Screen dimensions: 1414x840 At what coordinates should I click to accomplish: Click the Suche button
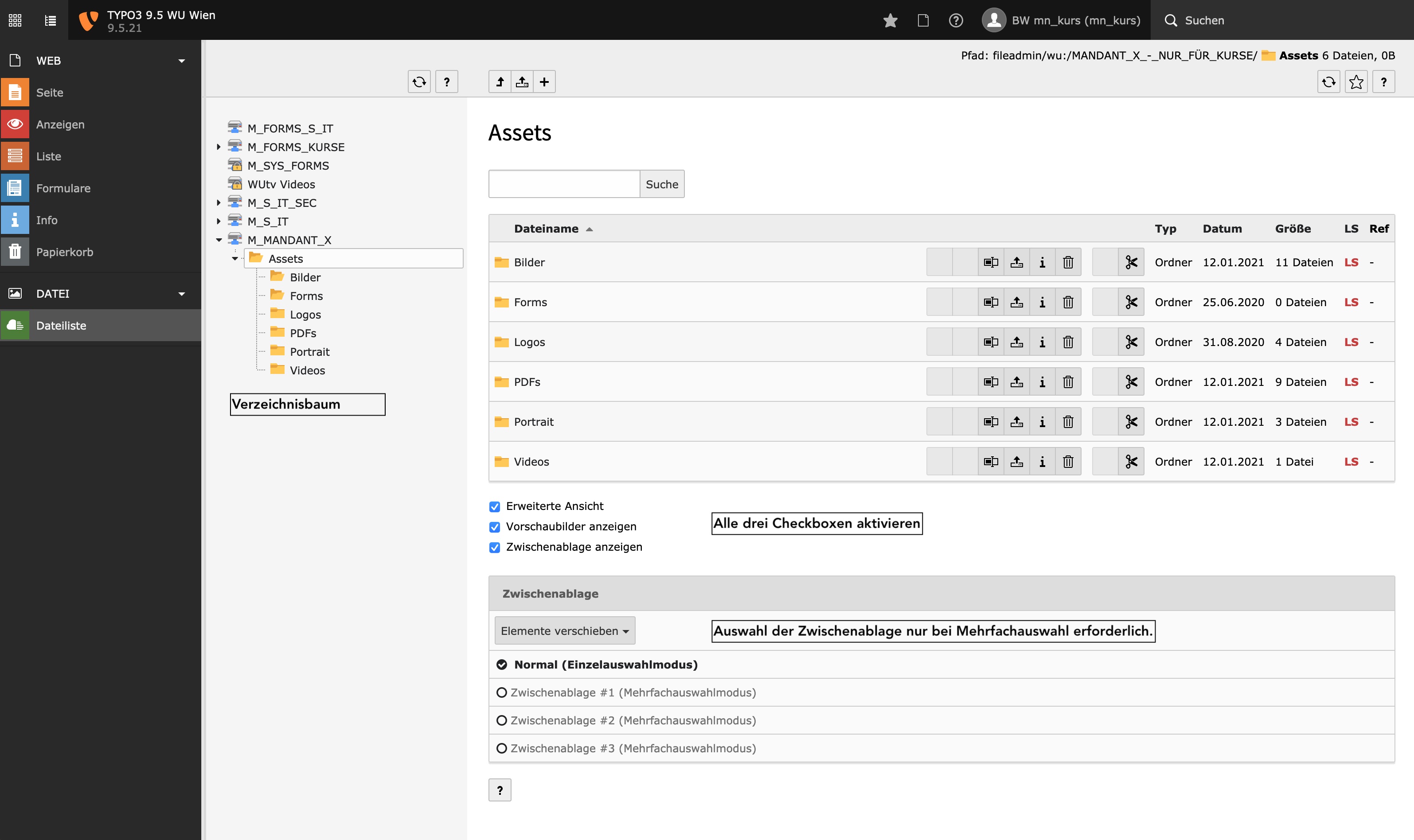click(x=662, y=184)
